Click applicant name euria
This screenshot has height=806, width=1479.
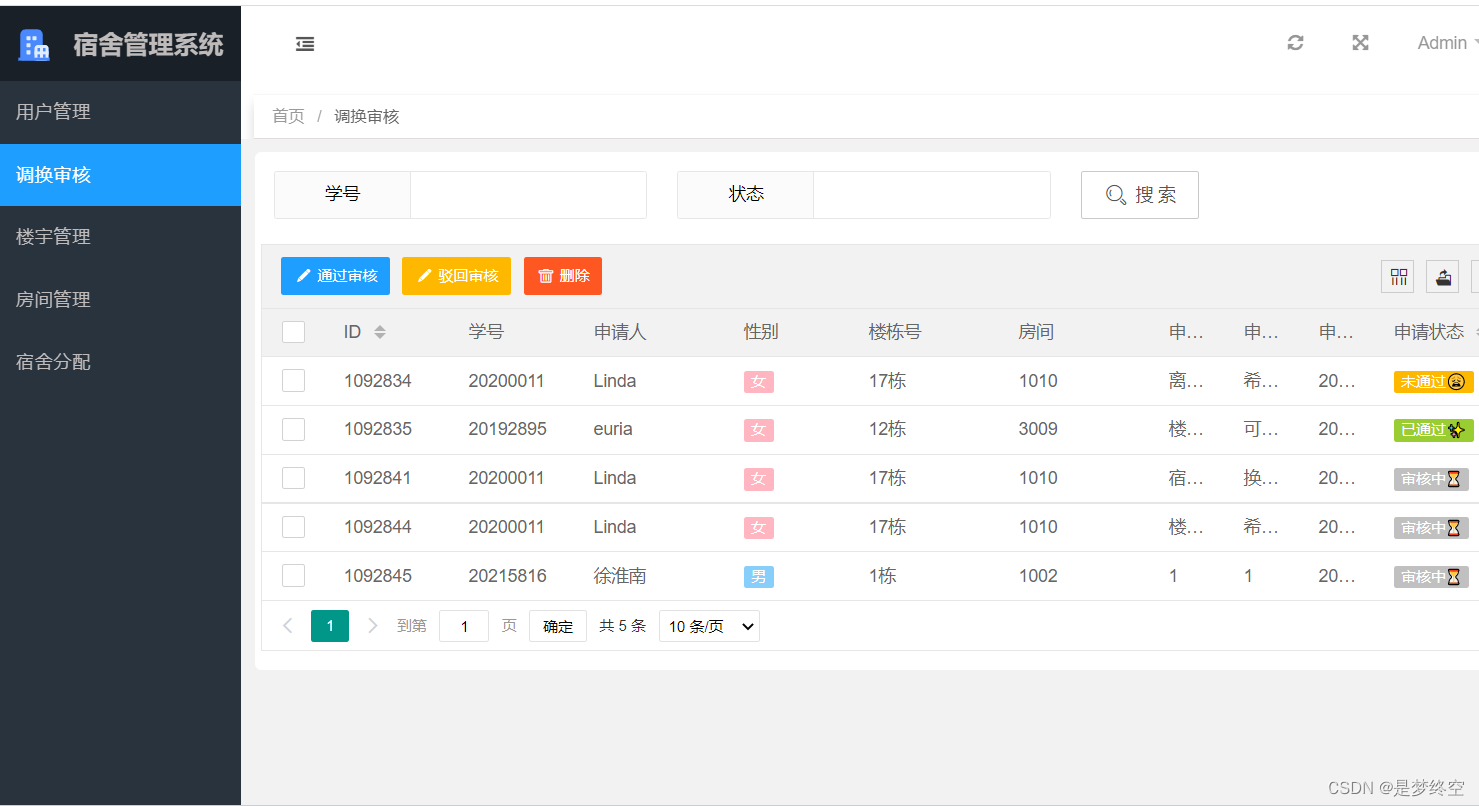pos(613,429)
